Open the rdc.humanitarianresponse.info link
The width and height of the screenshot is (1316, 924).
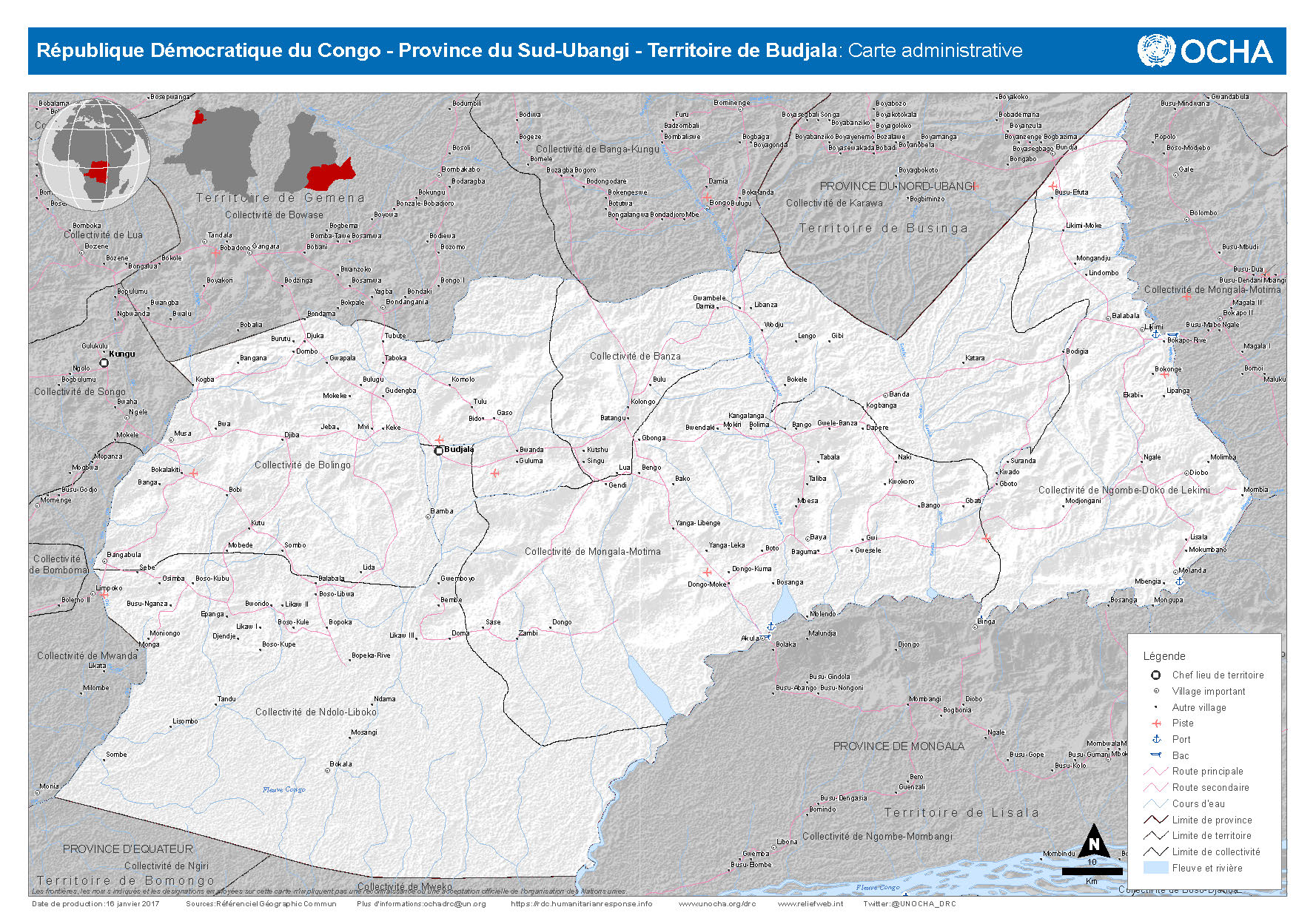click(581, 903)
